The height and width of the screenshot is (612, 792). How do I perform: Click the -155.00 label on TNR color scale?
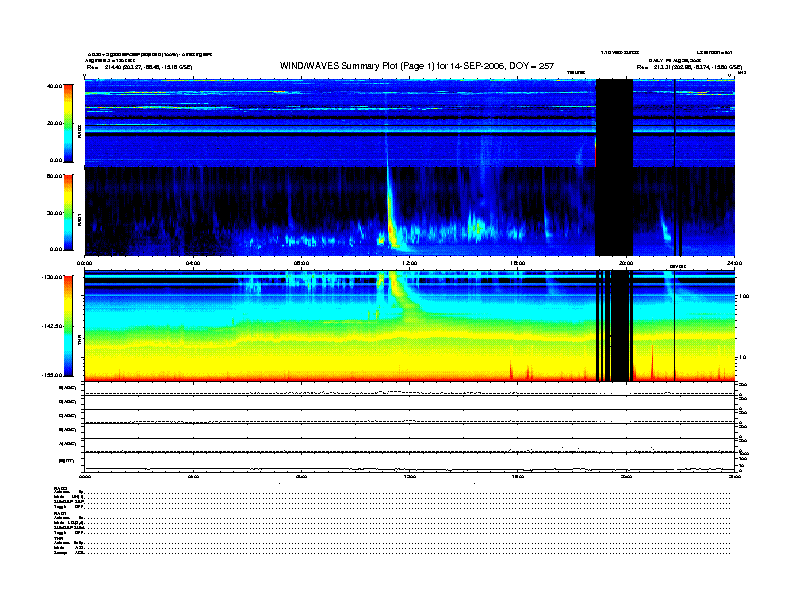(51, 375)
